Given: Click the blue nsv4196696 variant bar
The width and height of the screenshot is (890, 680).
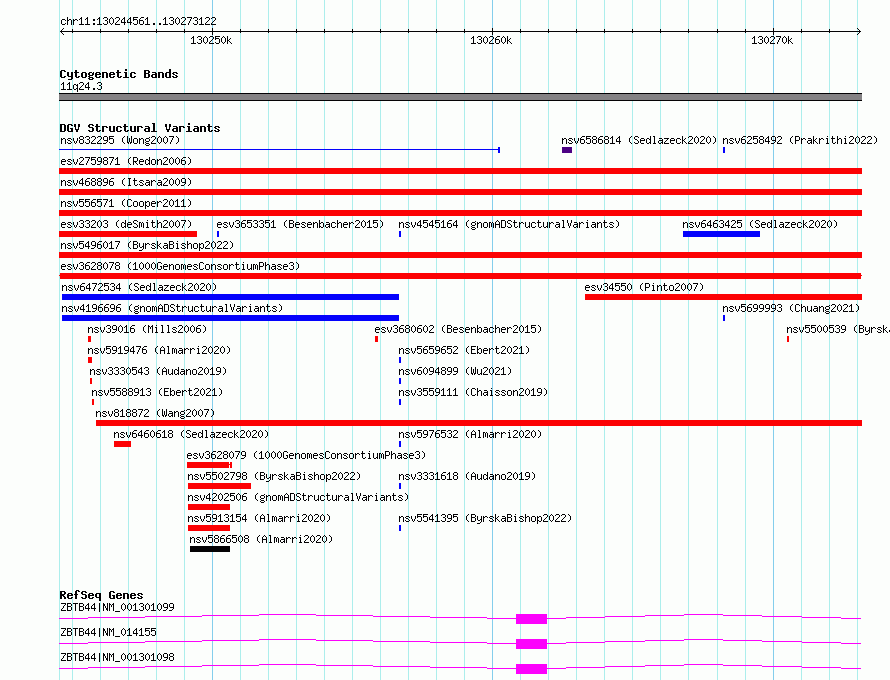Looking at the screenshot, I should tap(230, 318).
